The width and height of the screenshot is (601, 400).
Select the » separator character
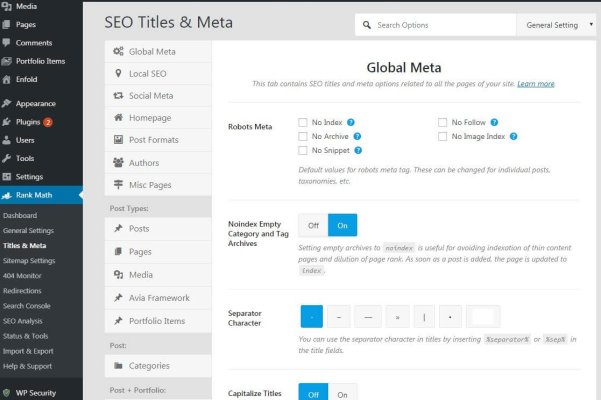(x=397, y=316)
